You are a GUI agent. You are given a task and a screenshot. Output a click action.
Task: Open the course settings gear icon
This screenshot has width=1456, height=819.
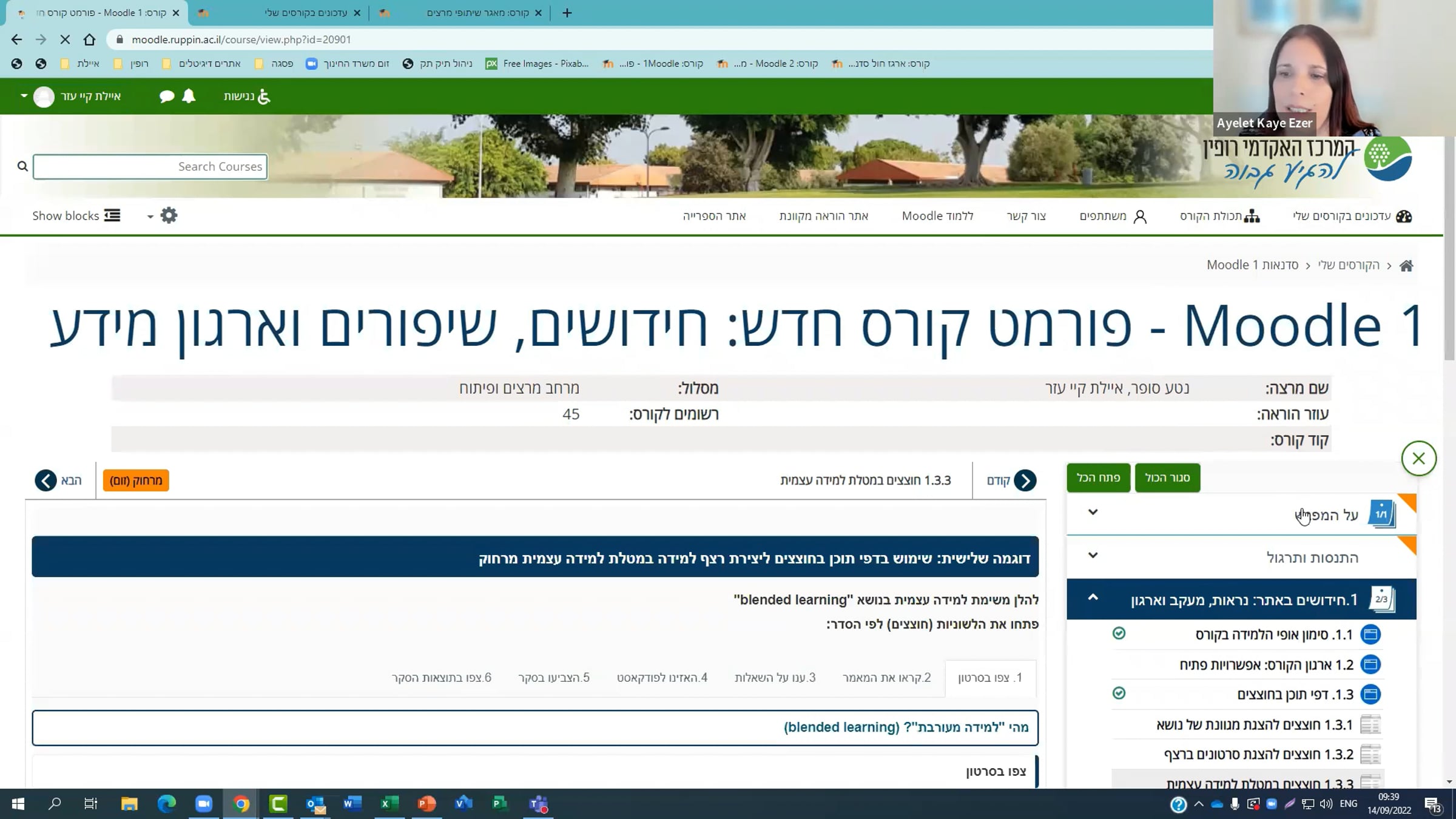169,215
